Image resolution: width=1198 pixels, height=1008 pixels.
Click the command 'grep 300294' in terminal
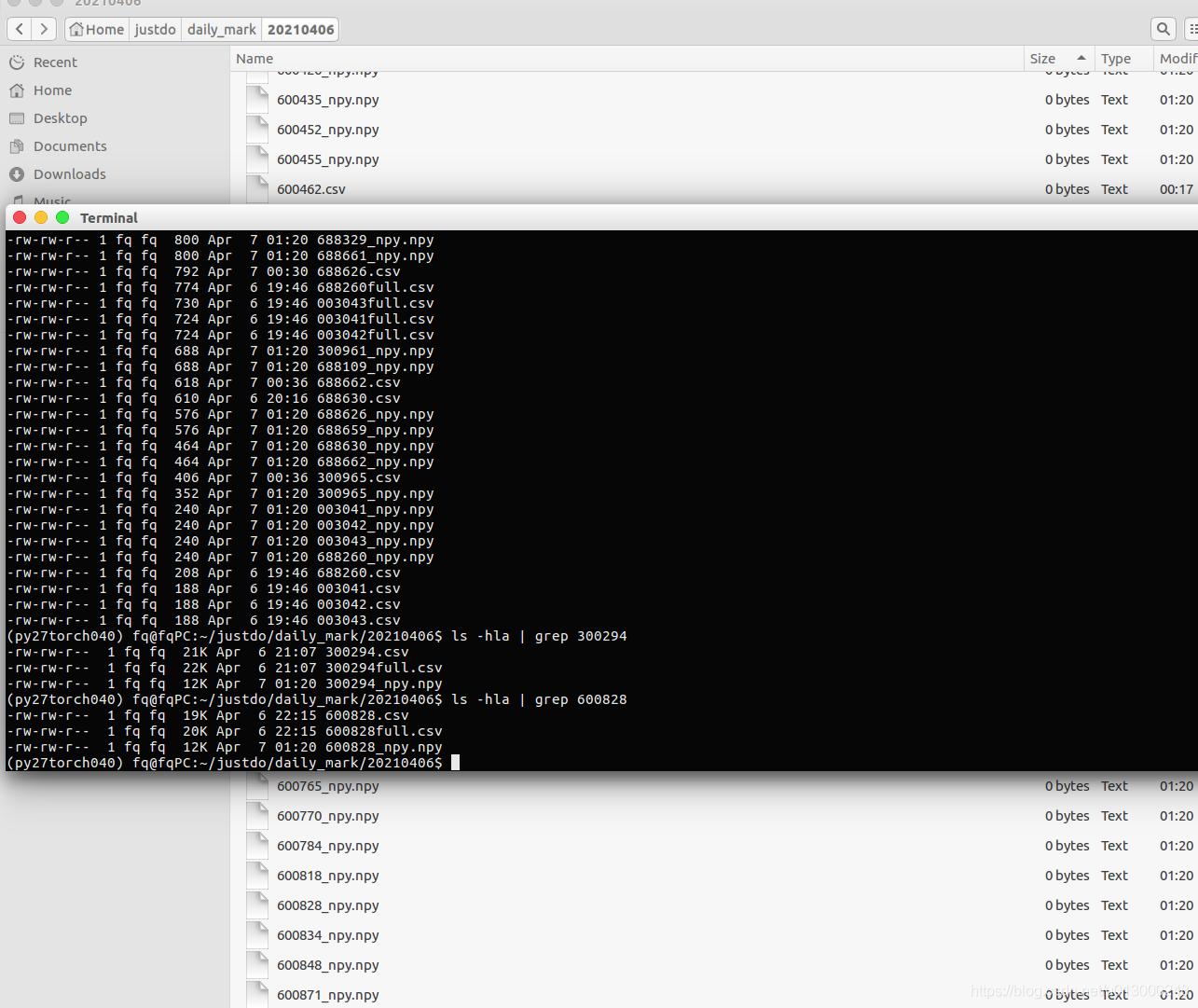coord(580,636)
